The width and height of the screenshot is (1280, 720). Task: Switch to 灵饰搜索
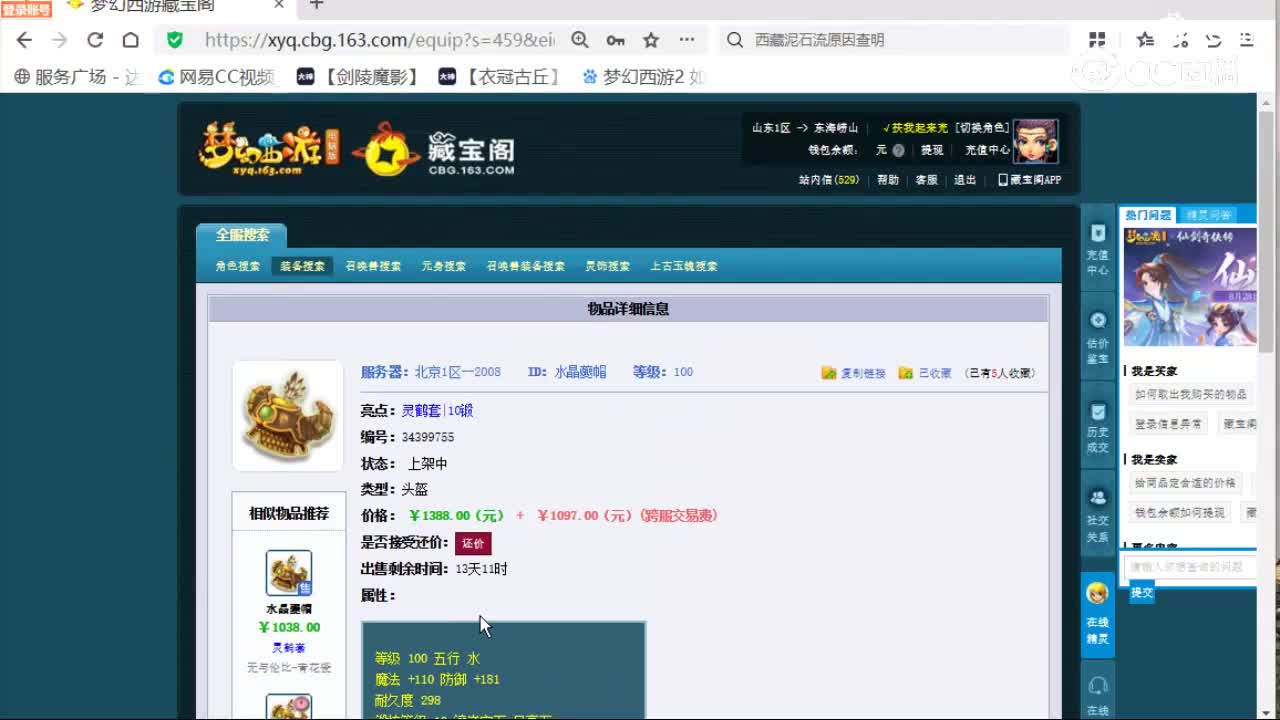click(x=607, y=266)
